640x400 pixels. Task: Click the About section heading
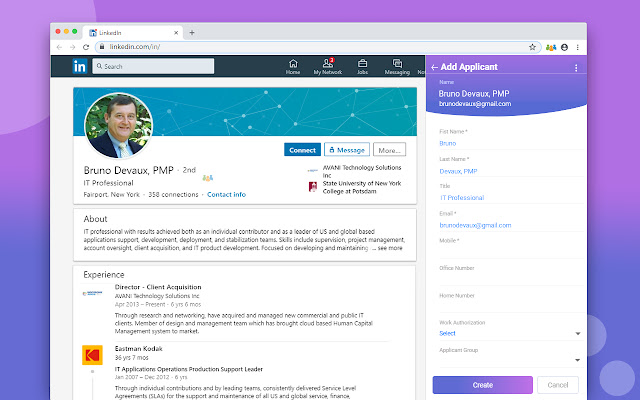tap(96, 219)
